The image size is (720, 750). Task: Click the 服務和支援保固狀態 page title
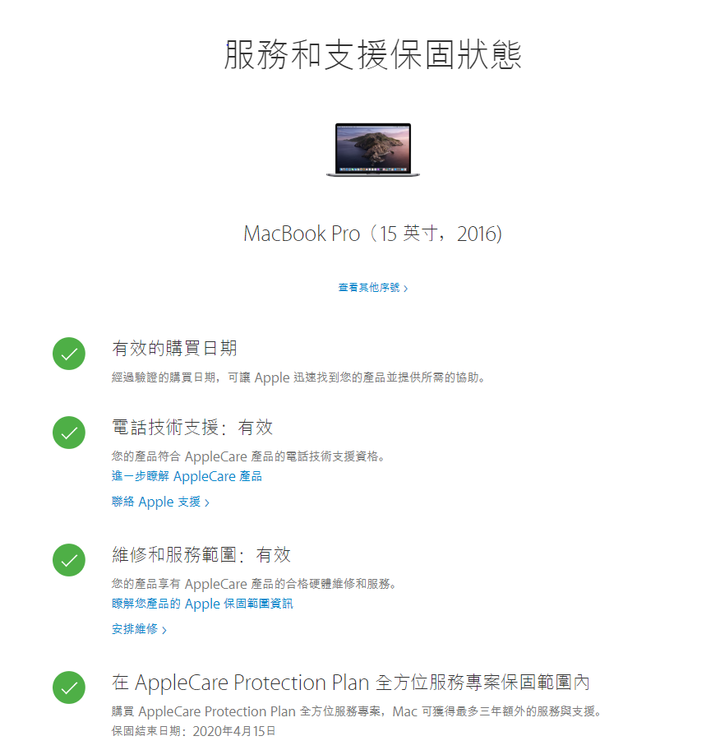[373, 55]
